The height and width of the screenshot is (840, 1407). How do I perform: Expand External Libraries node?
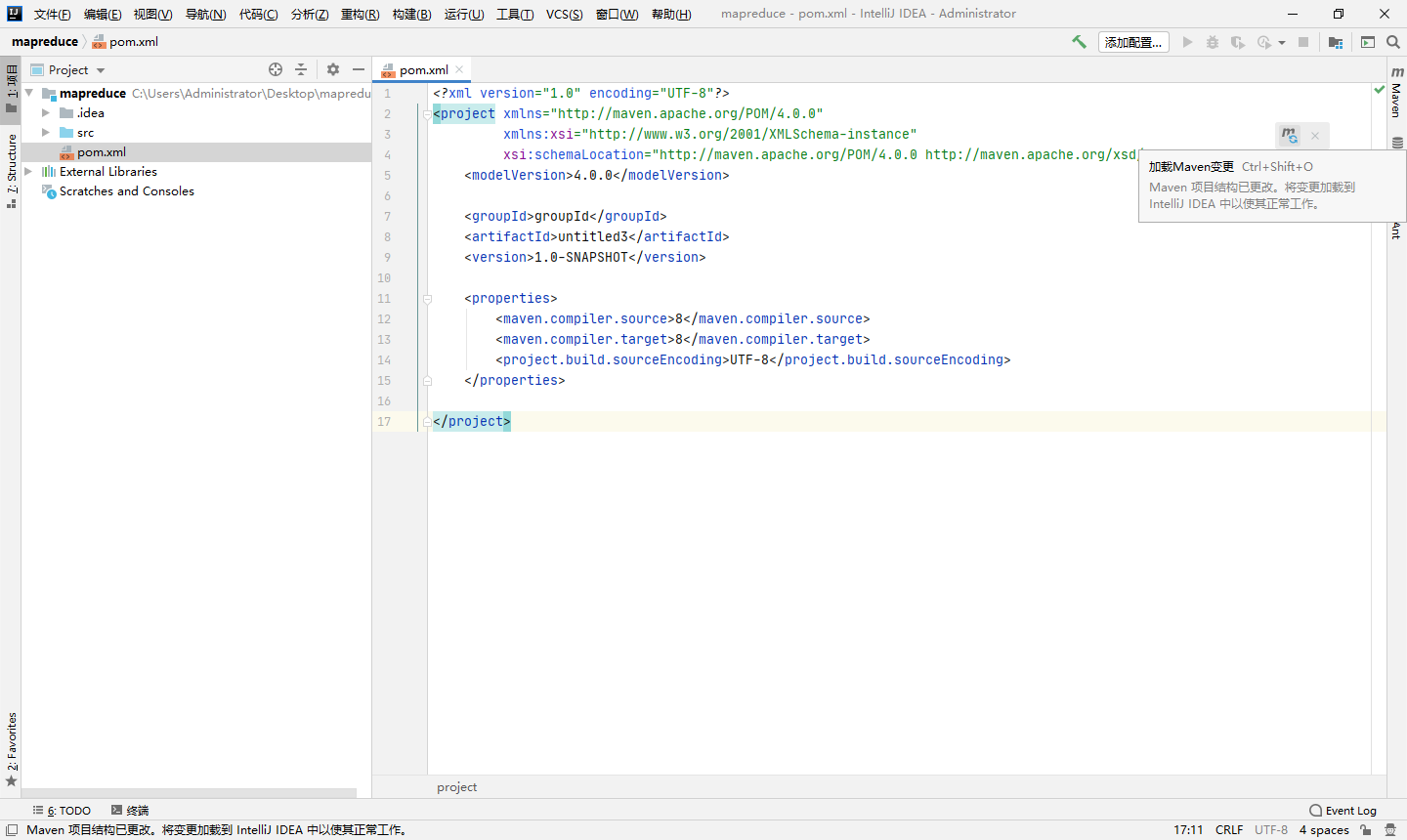(x=28, y=171)
